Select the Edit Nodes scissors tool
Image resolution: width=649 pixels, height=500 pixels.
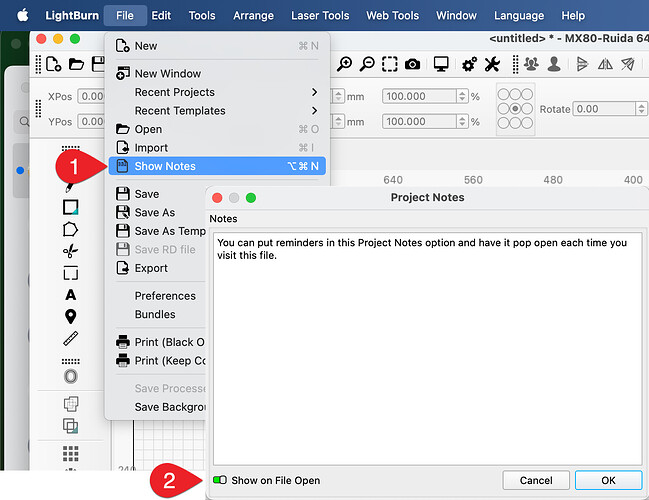[x=70, y=251]
